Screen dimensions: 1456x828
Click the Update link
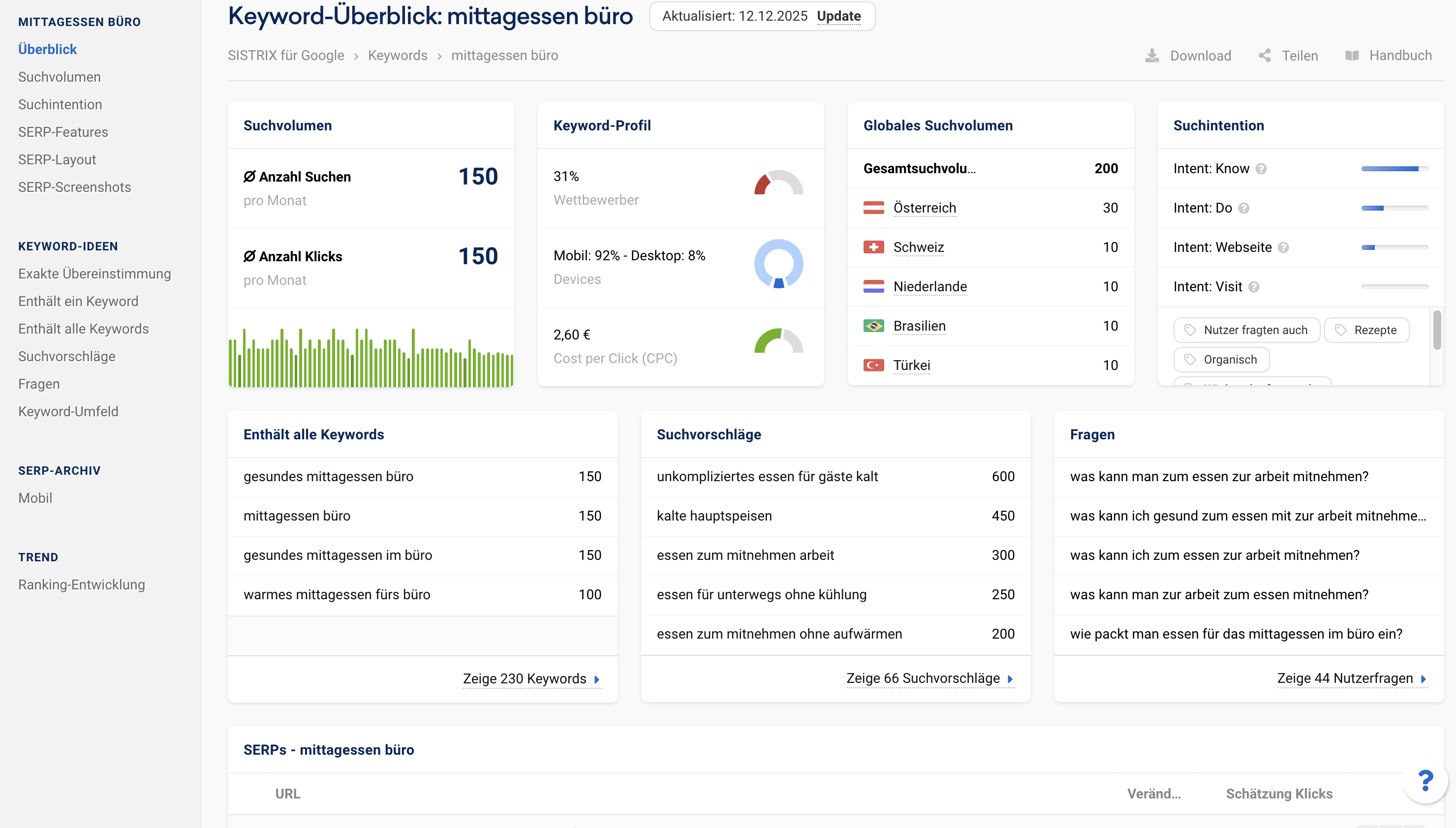pos(838,16)
